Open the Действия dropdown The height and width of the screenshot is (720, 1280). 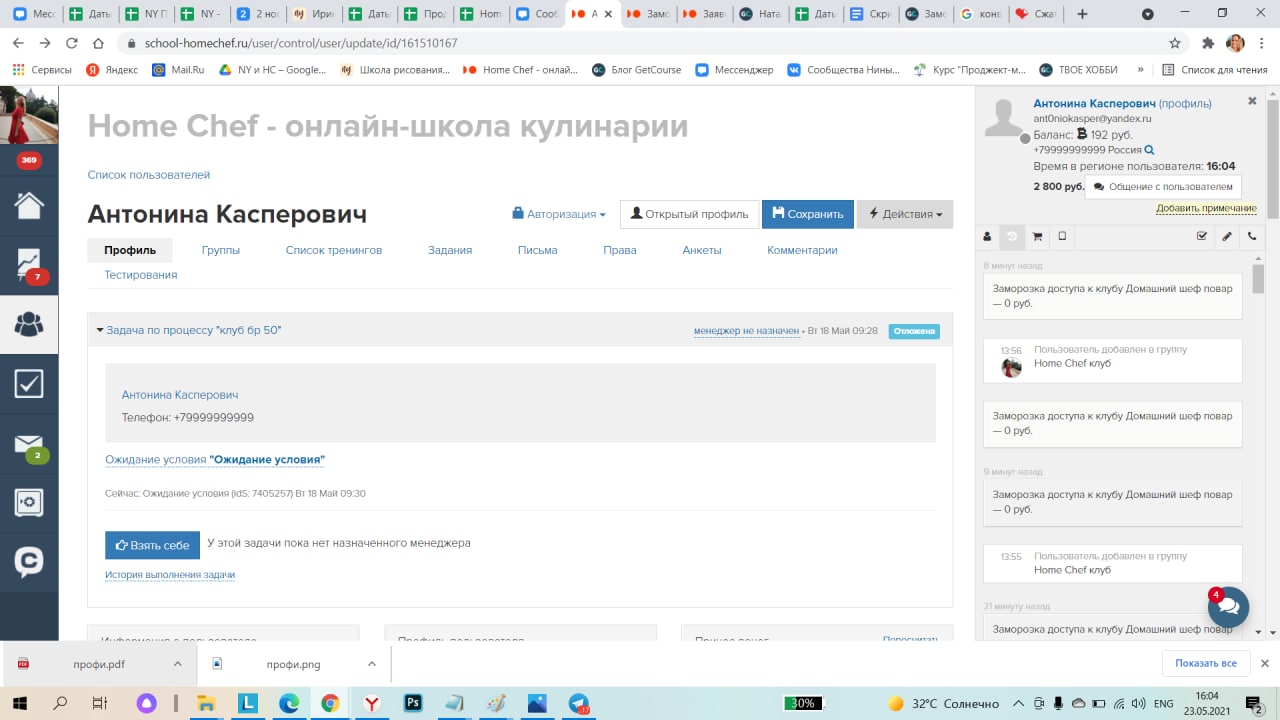click(905, 214)
